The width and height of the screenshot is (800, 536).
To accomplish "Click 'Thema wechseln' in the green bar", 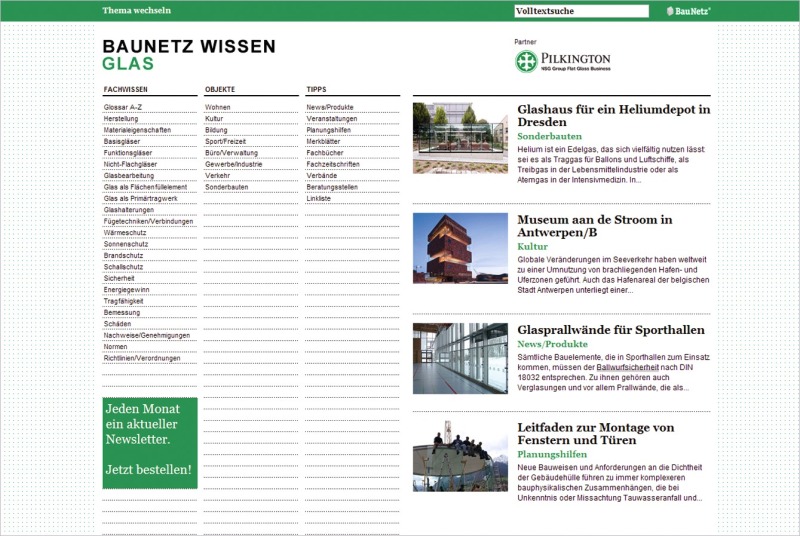I will click(136, 10).
